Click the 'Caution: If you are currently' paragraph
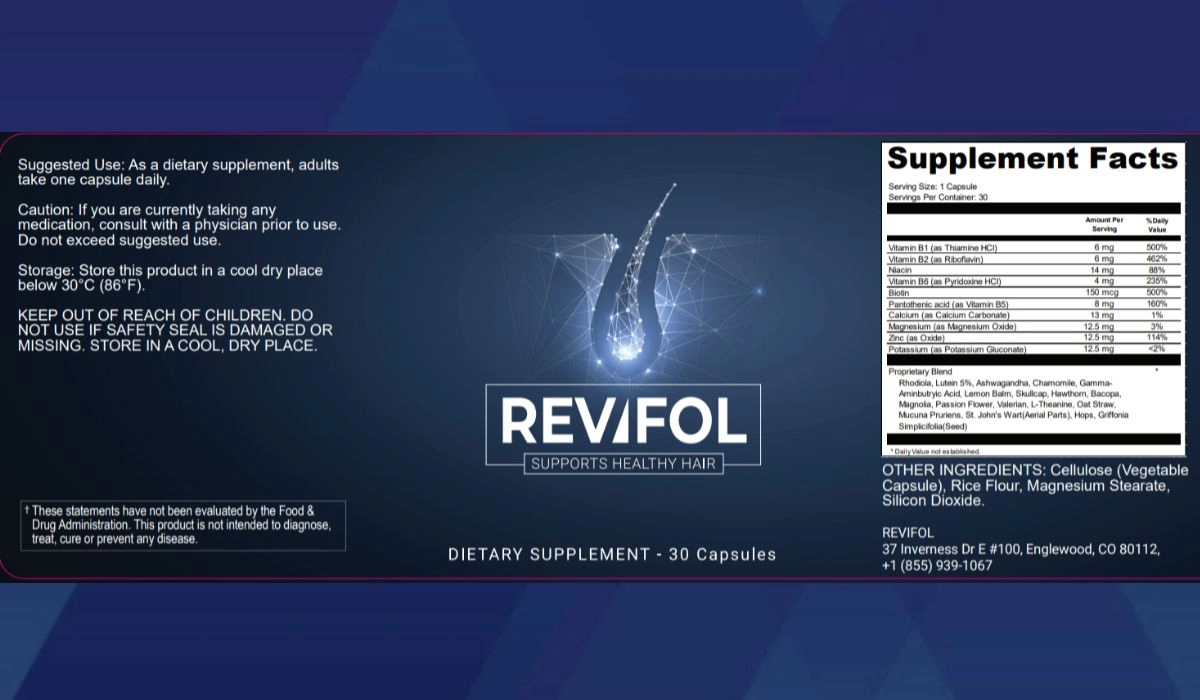1200x700 pixels. [180, 225]
